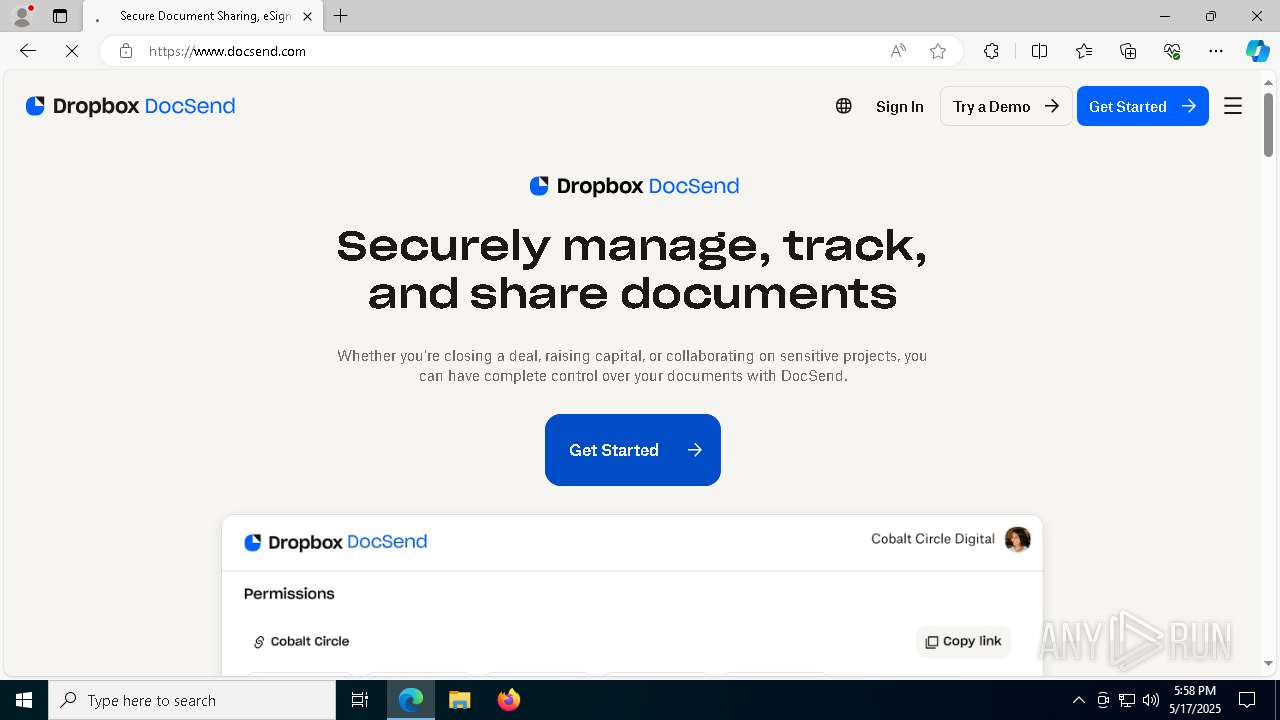Click header Get Started button
Screen dimensions: 1280x720
click(x=1143, y=106)
